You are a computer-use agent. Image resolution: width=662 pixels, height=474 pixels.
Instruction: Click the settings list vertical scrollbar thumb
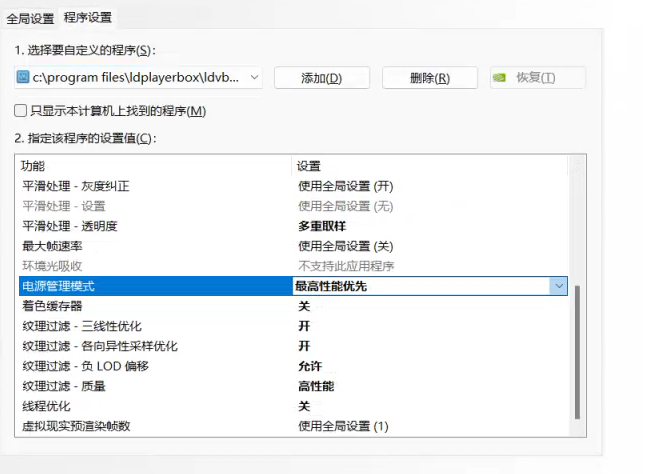tap(575, 352)
